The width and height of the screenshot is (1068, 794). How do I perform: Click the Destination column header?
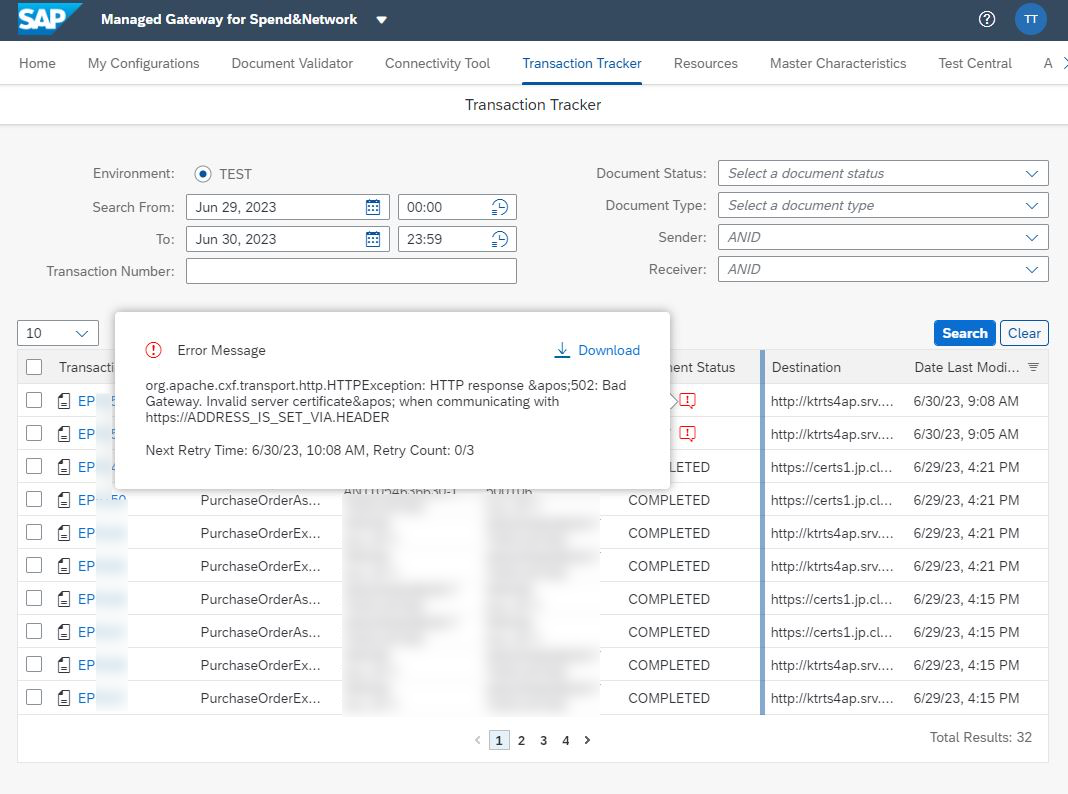(806, 367)
